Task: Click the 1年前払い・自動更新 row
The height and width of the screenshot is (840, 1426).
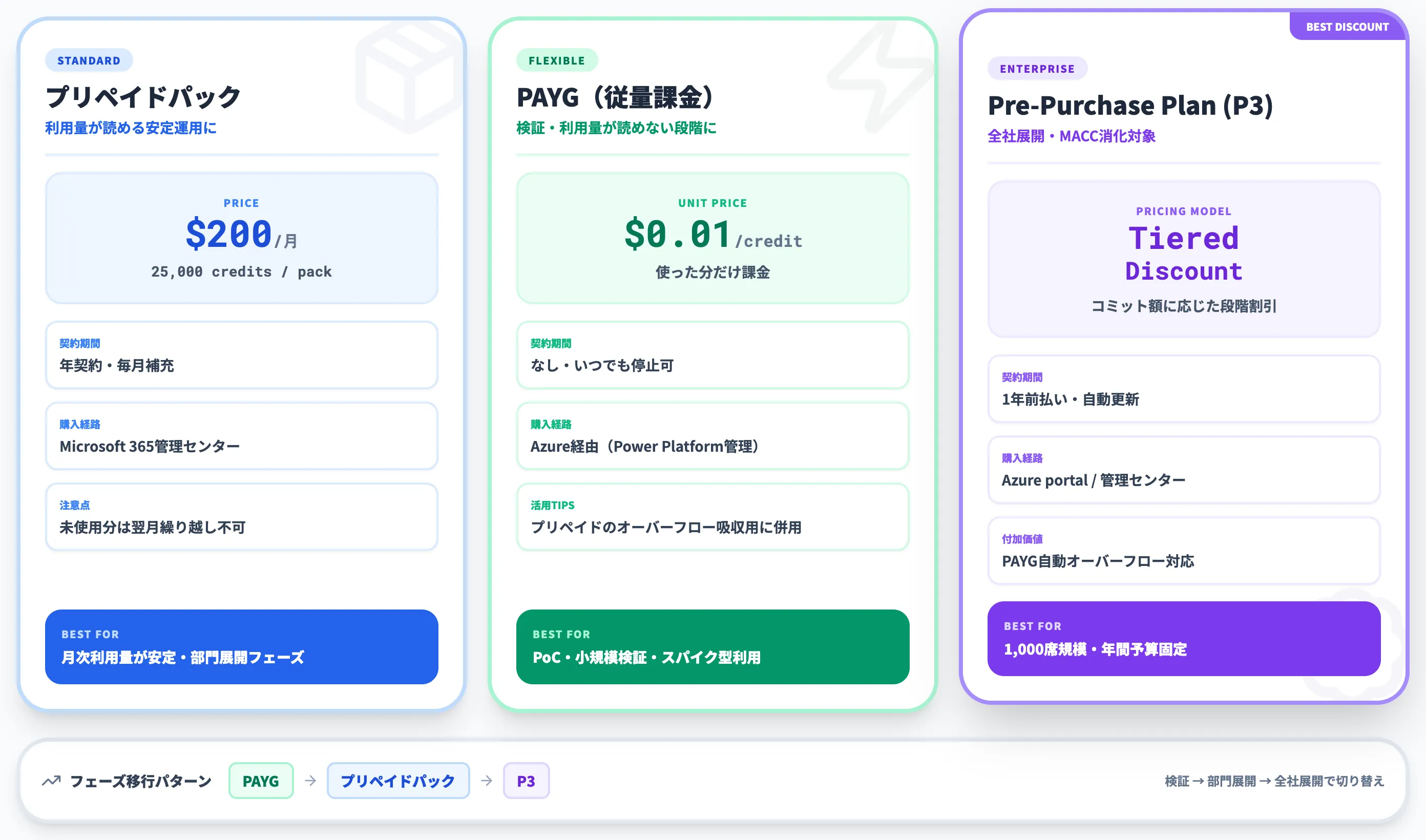Action: 1184,389
